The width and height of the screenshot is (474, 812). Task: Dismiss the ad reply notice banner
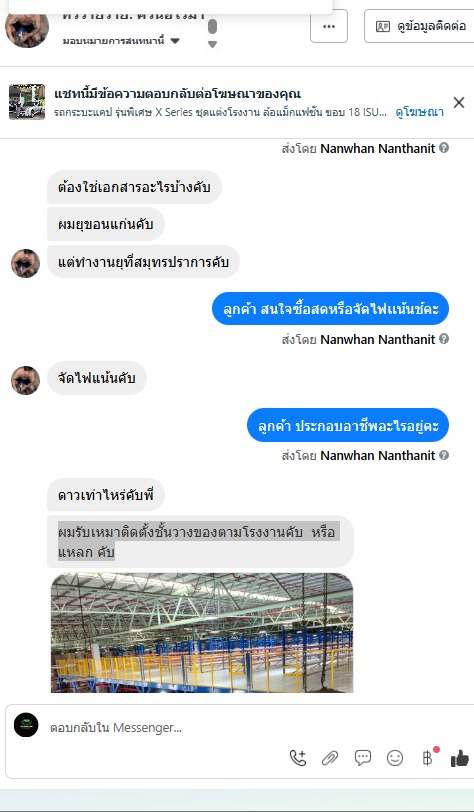point(458,103)
